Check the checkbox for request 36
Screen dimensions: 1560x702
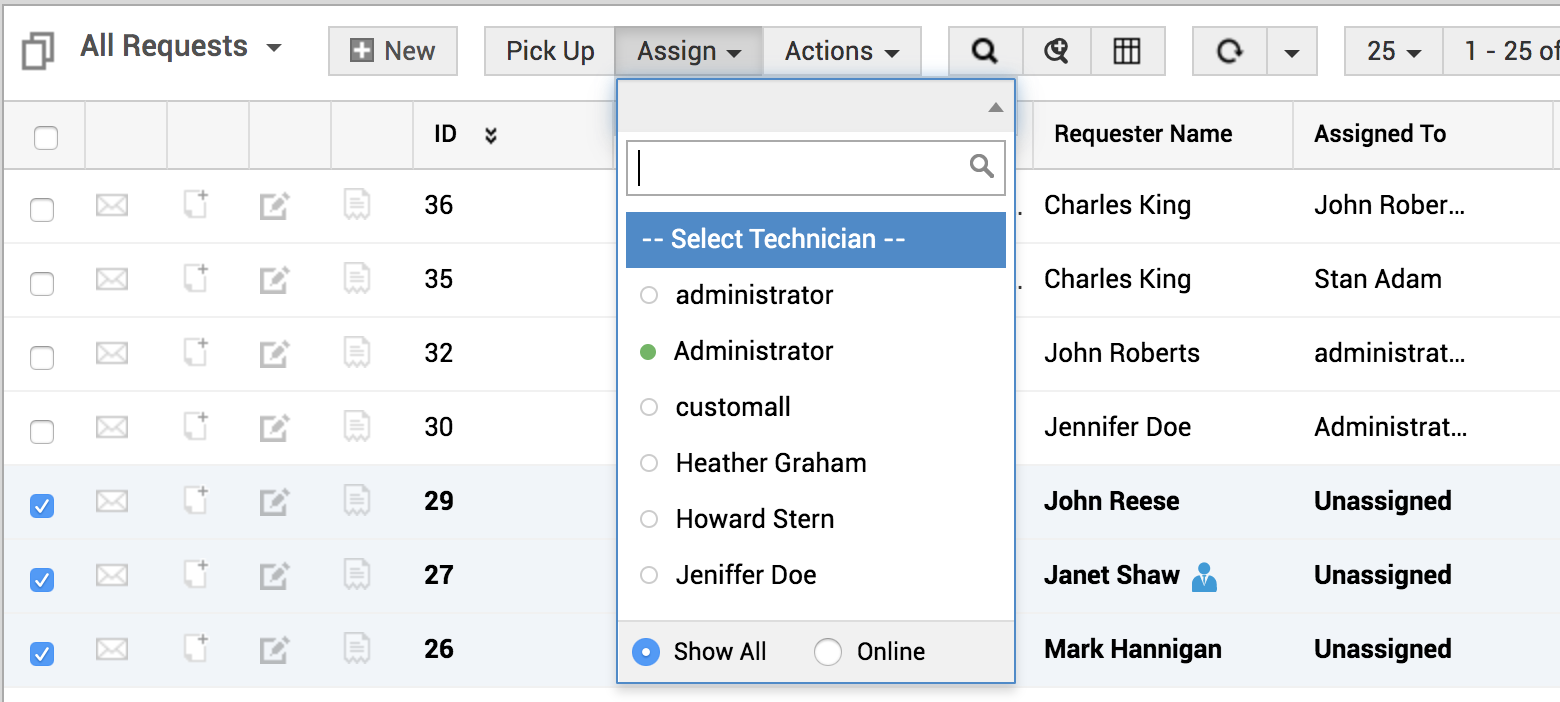click(x=42, y=210)
